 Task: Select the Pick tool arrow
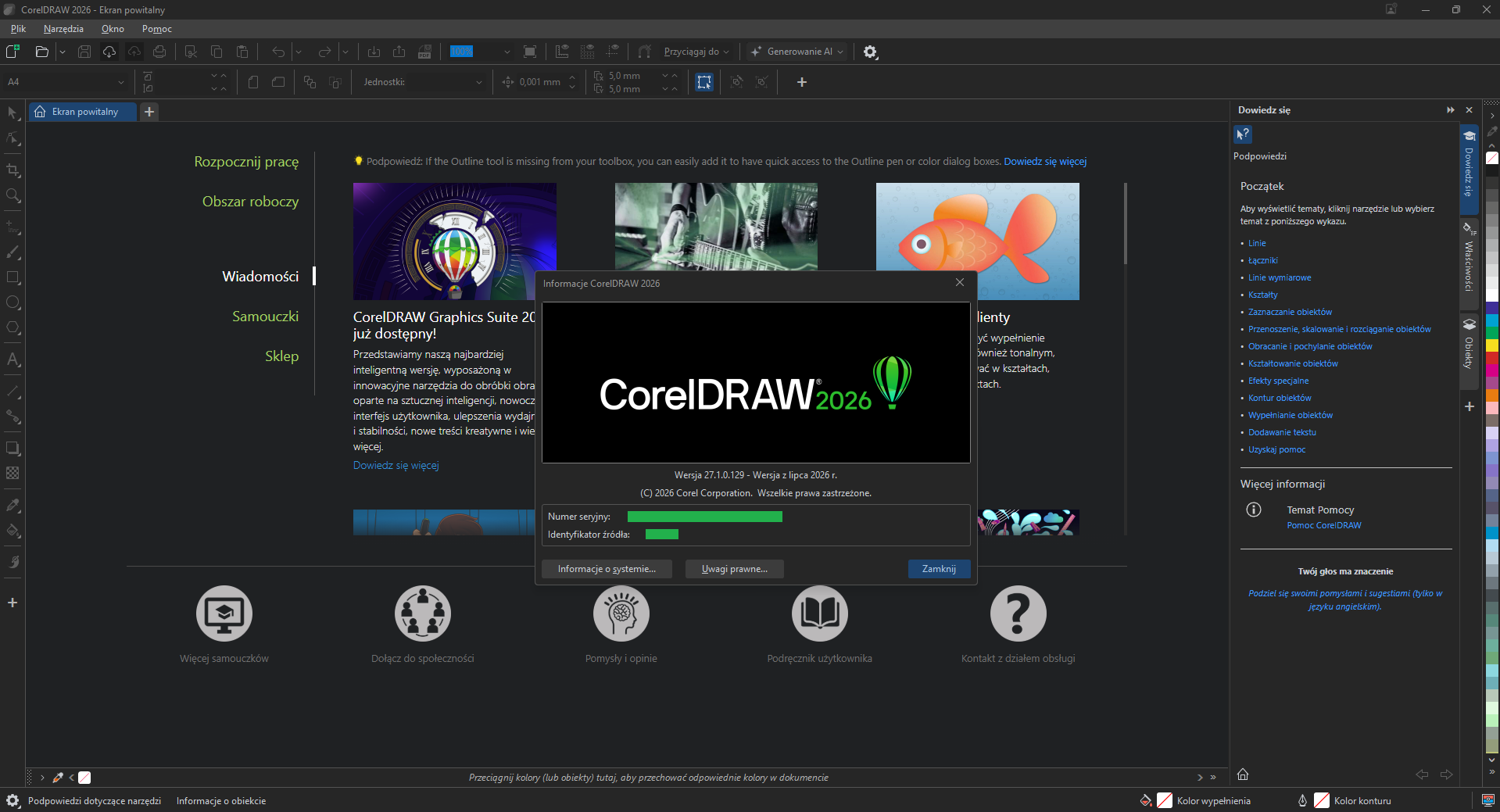(13, 113)
